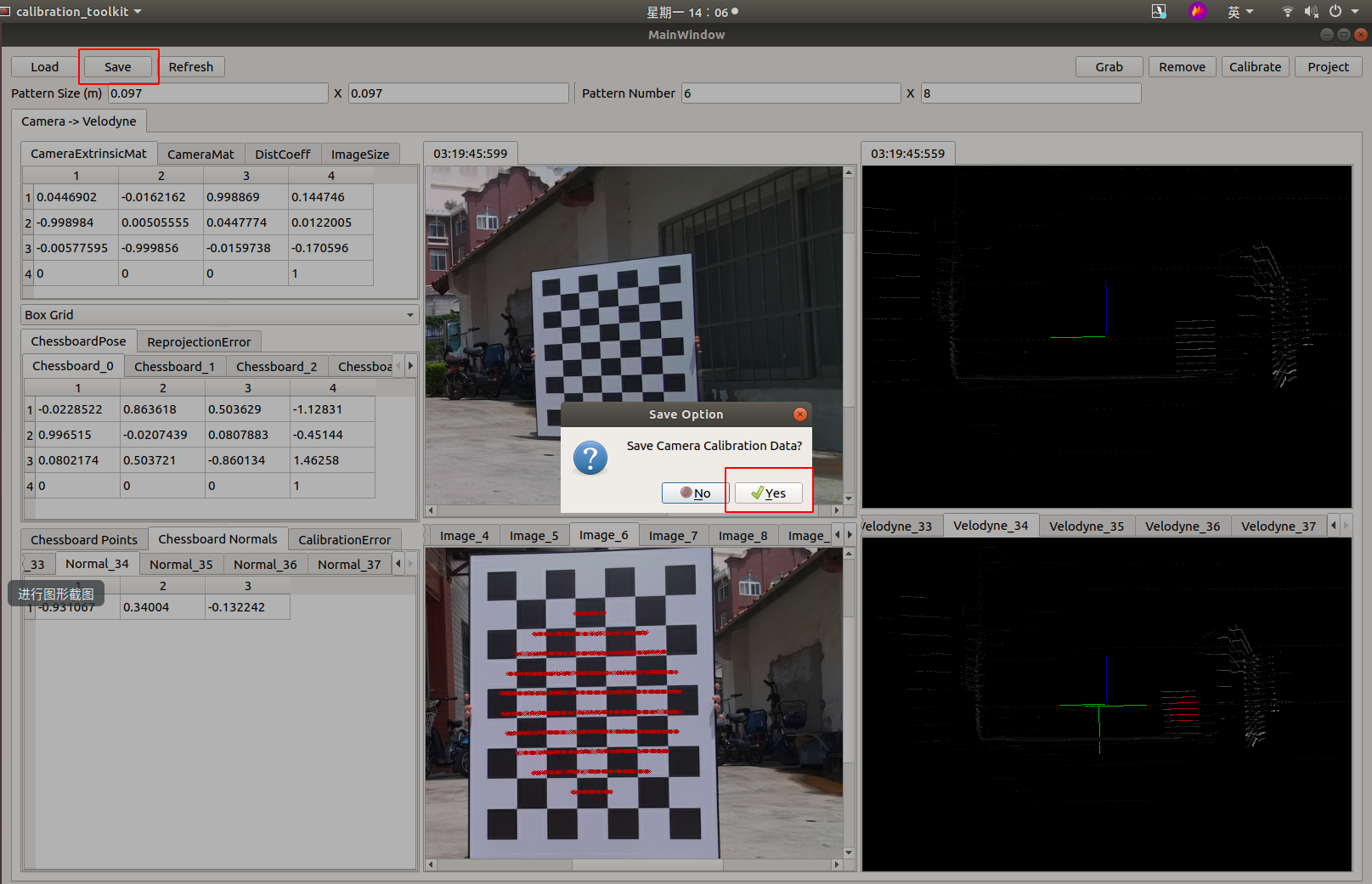Switch to the Image_8 tab
The image size is (1372, 884).
tap(742, 535)
